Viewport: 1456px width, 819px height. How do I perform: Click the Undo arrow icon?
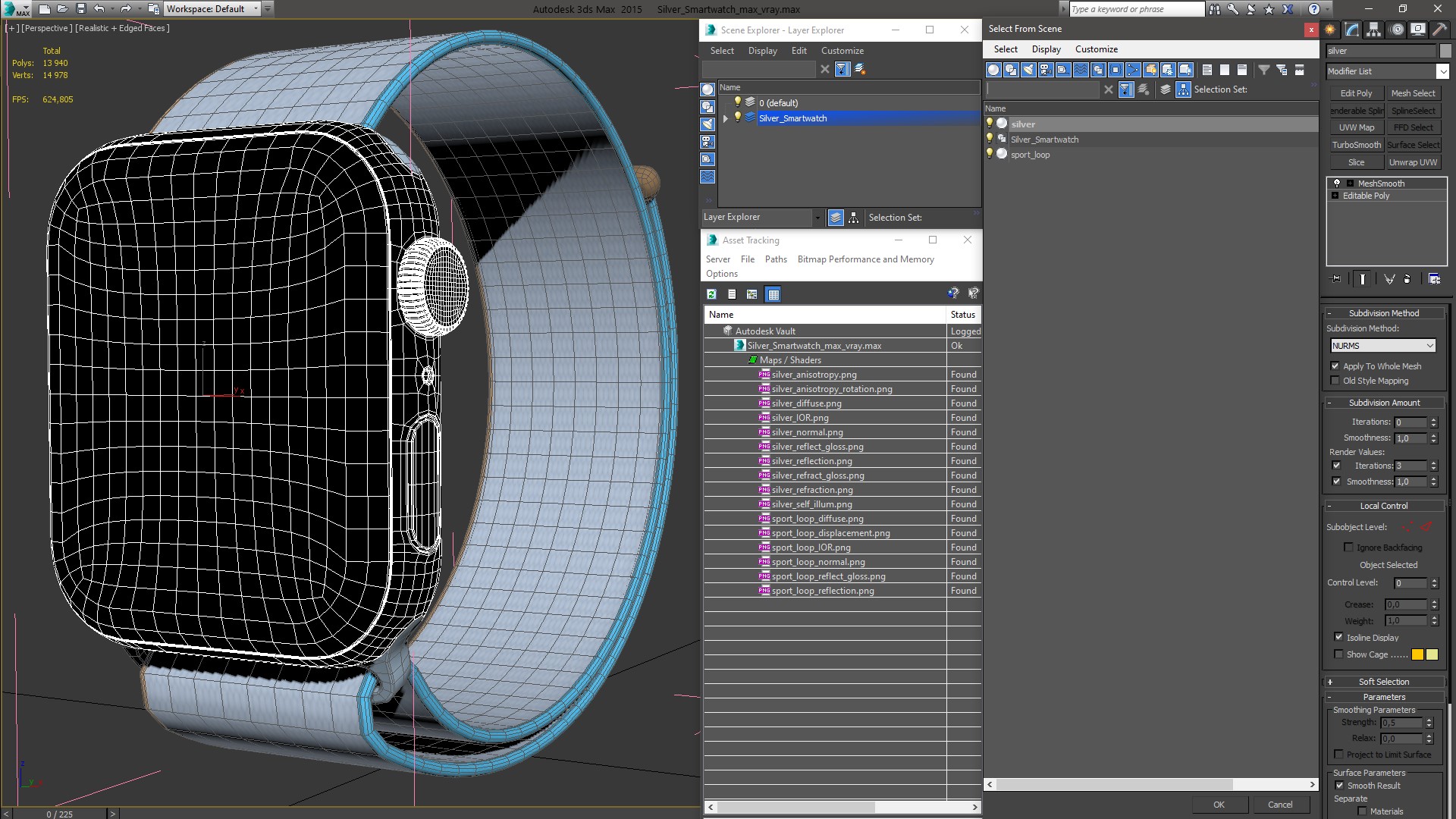point(99,9)
